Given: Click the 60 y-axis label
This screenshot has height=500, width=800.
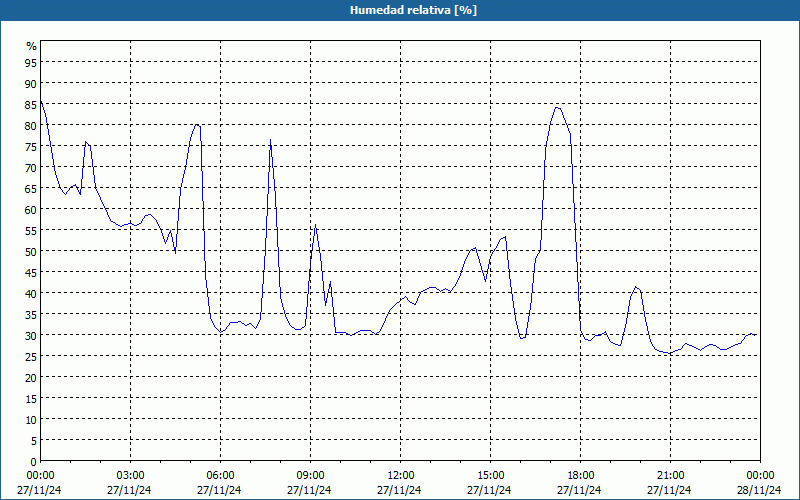Looking at the screenshot, I should click(x=32, y=209).
